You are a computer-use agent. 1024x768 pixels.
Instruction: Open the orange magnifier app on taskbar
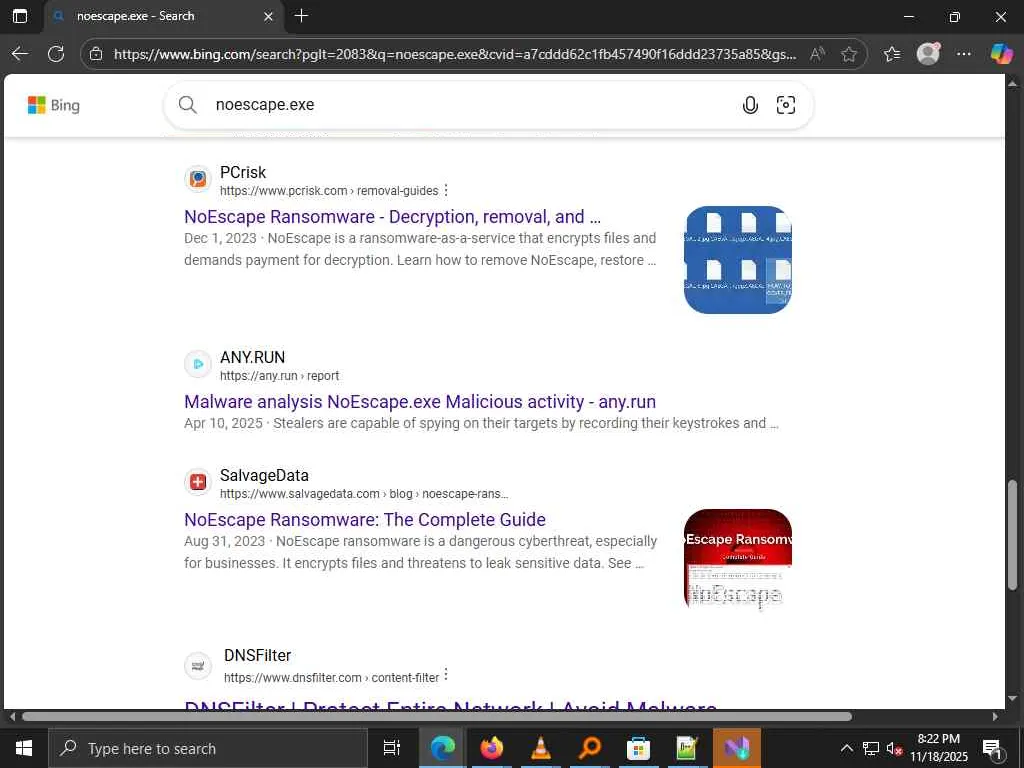(590, 748)
